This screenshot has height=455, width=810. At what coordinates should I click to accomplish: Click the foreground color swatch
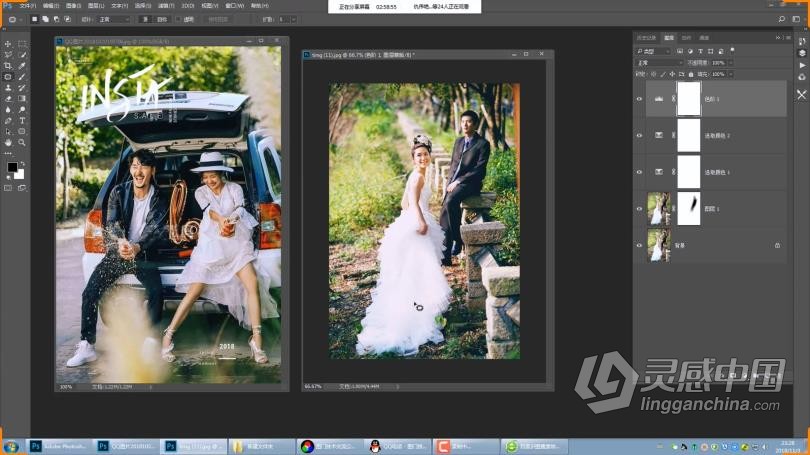tap(12, 167)
